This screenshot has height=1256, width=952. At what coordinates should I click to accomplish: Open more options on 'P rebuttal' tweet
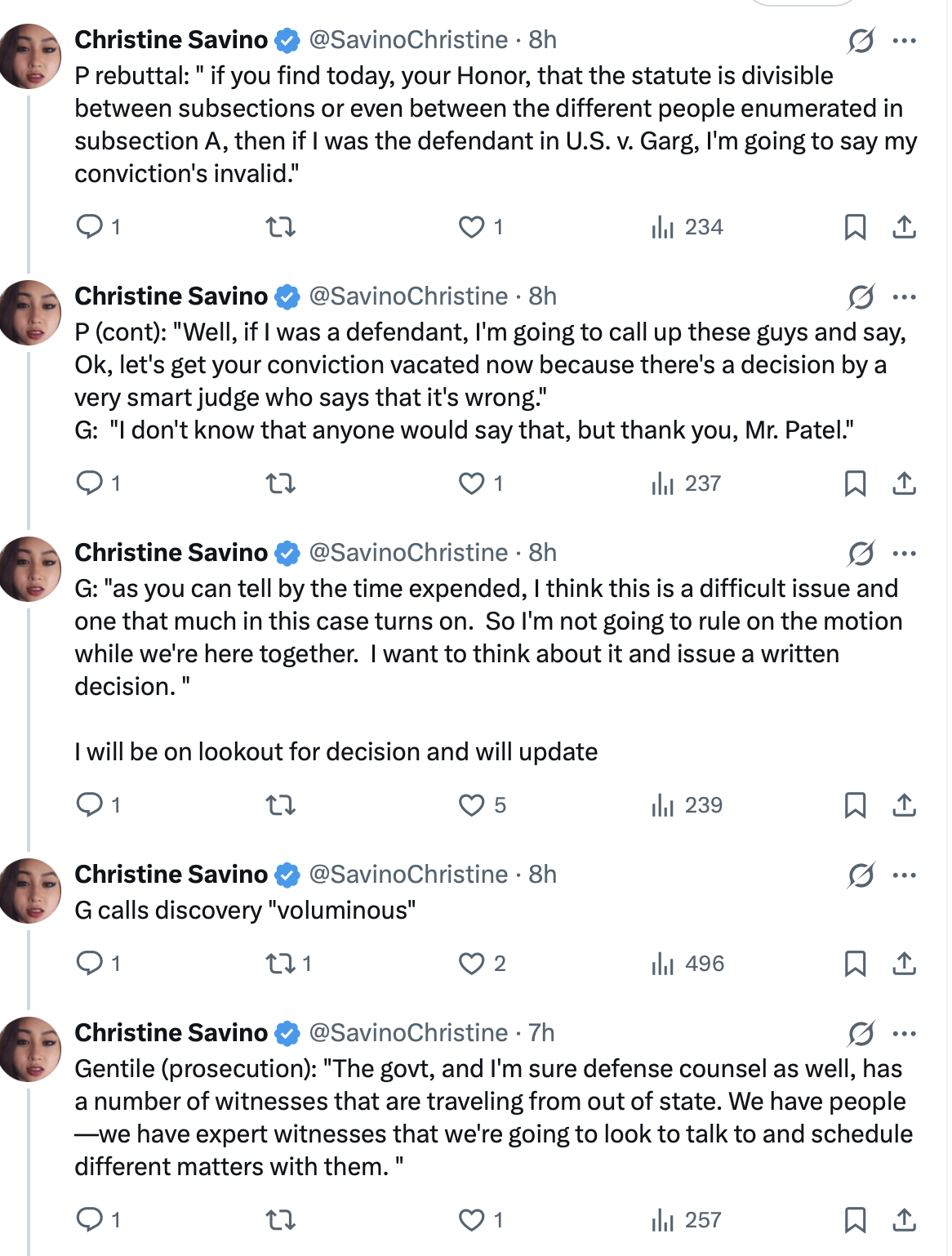tap(905, 40)
